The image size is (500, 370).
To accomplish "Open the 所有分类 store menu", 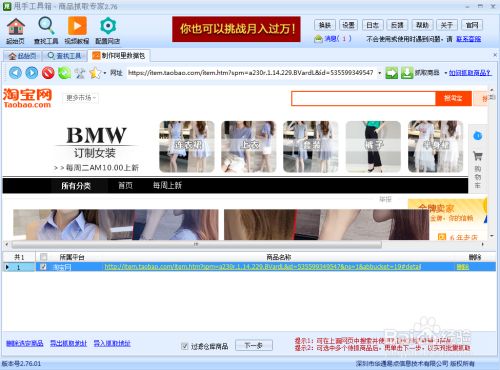I will pos(76,185).
